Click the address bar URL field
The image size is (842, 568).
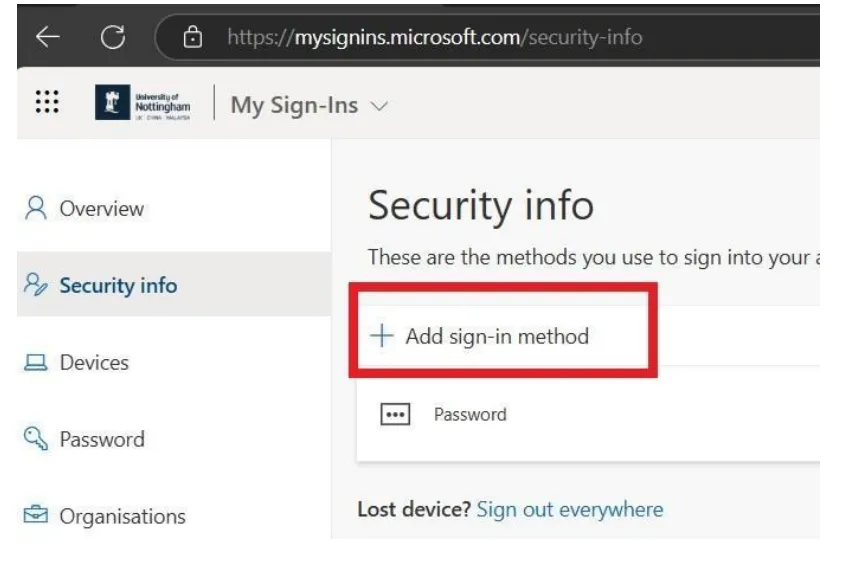435,37
